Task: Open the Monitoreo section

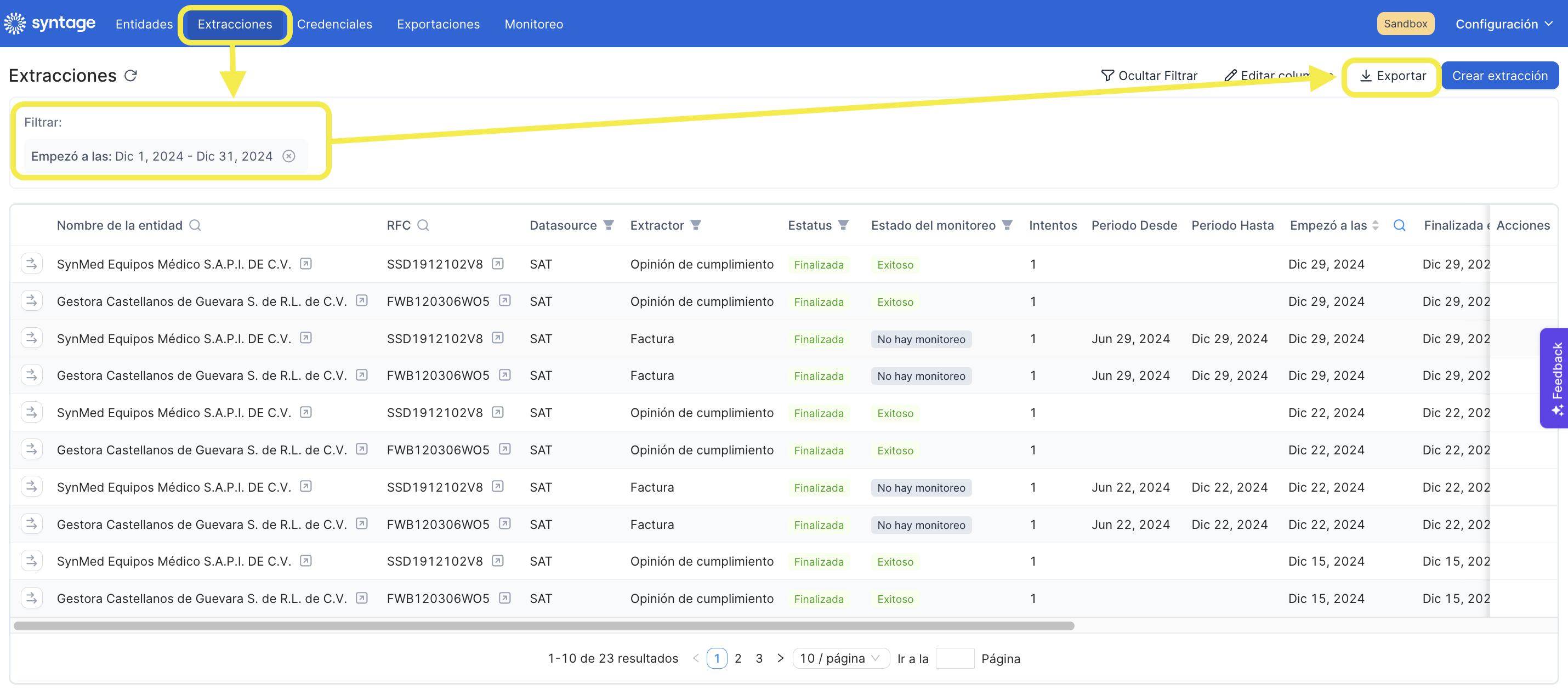Action: coord(533,24)
